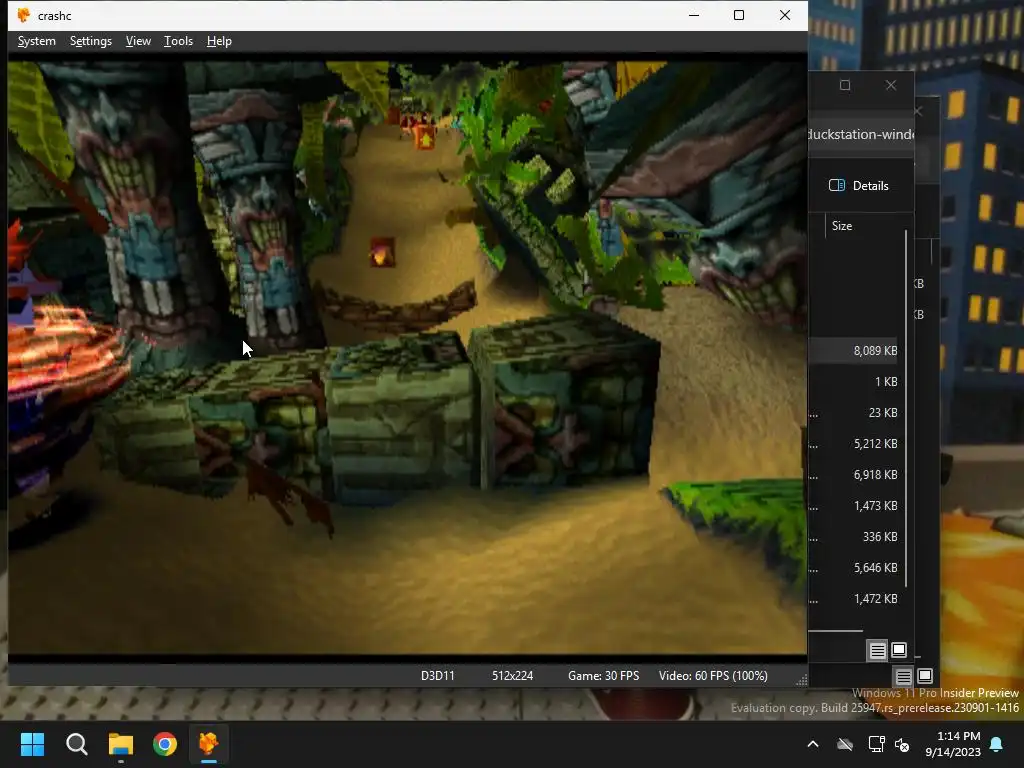Open the System menu
This screenshot has width=1024, height=768.
coord(37,41)
